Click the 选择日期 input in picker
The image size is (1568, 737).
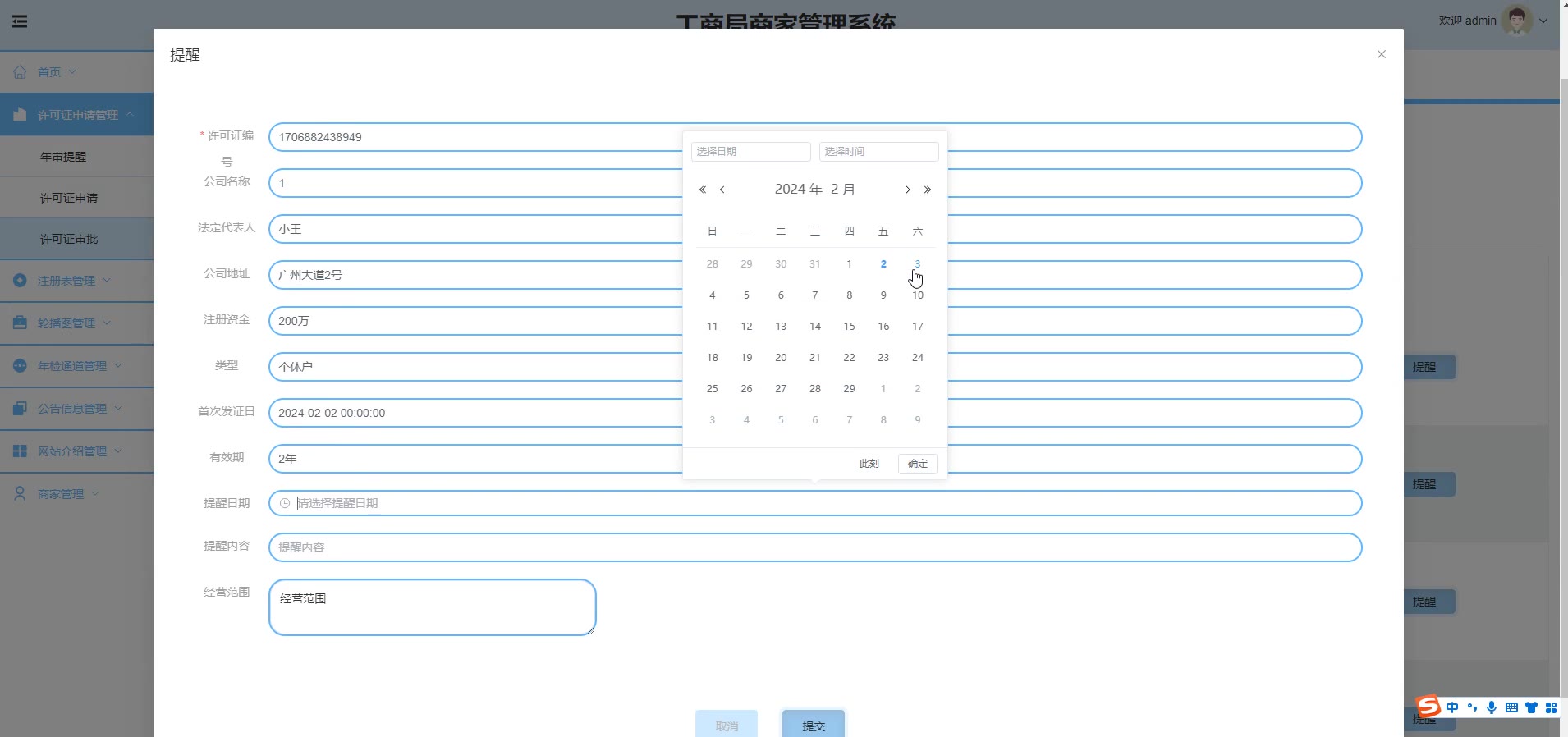click(751, 152)
